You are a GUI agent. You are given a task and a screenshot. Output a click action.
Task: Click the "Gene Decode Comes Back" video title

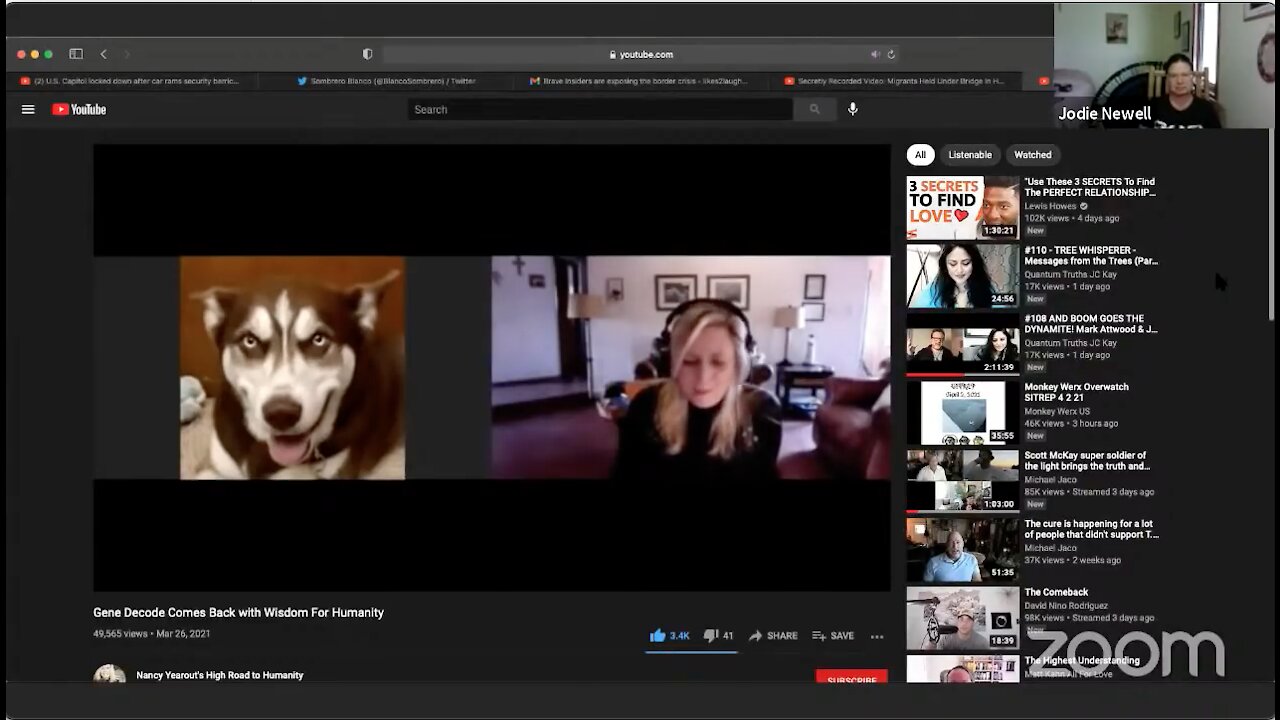(238, 613)
